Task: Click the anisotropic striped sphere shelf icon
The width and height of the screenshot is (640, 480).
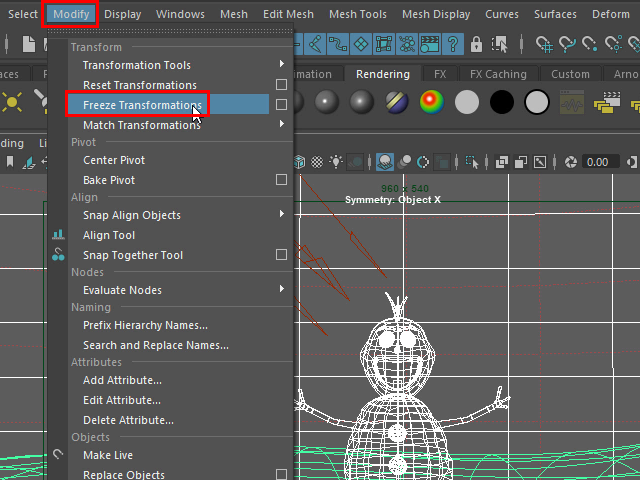Action: (397, 102)
